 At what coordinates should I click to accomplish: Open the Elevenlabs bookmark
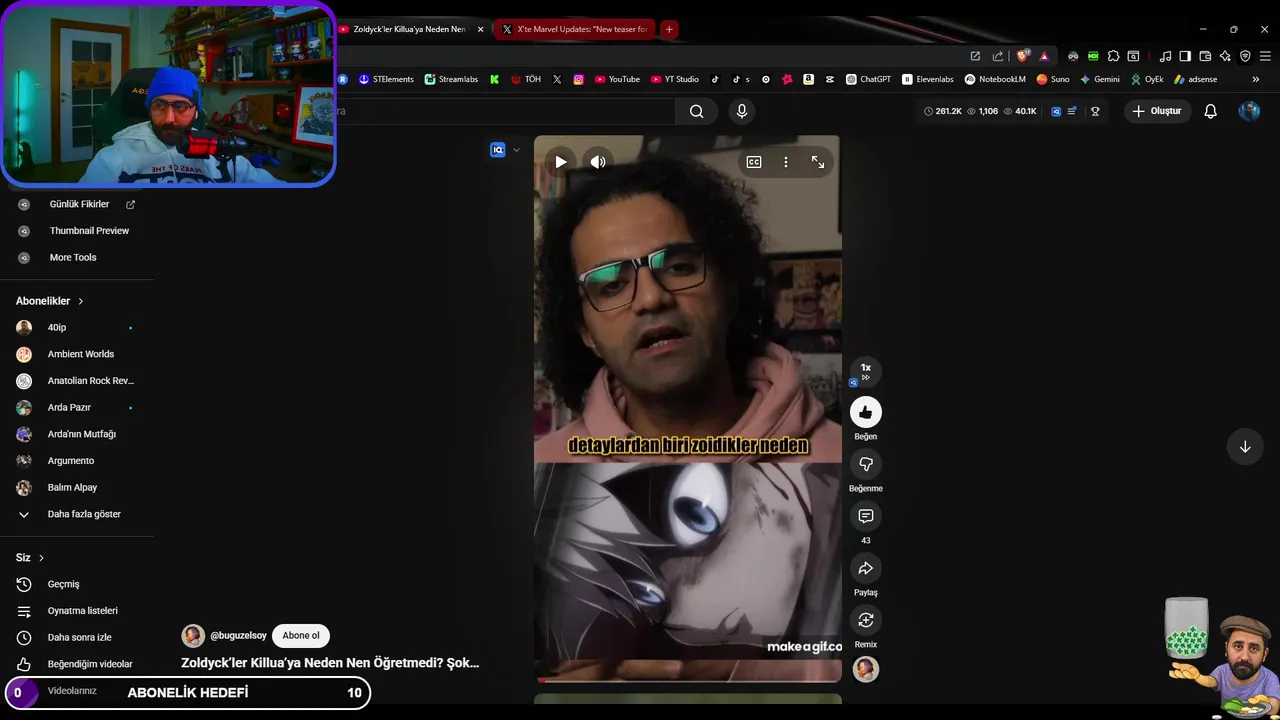(x=928, y=79)
